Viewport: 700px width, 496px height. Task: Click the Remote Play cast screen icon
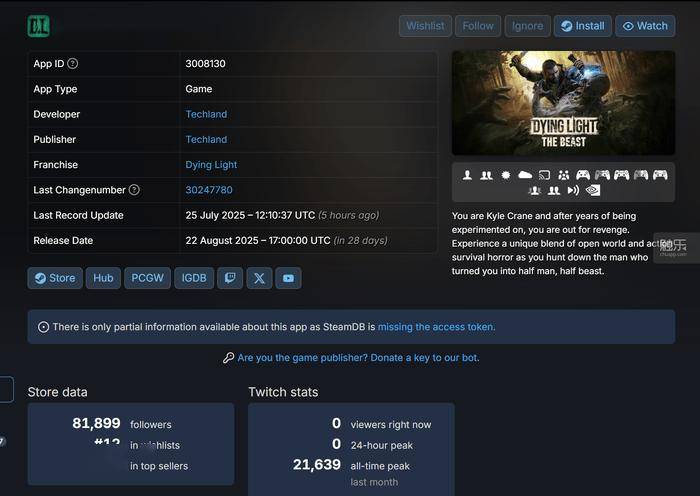544,175
